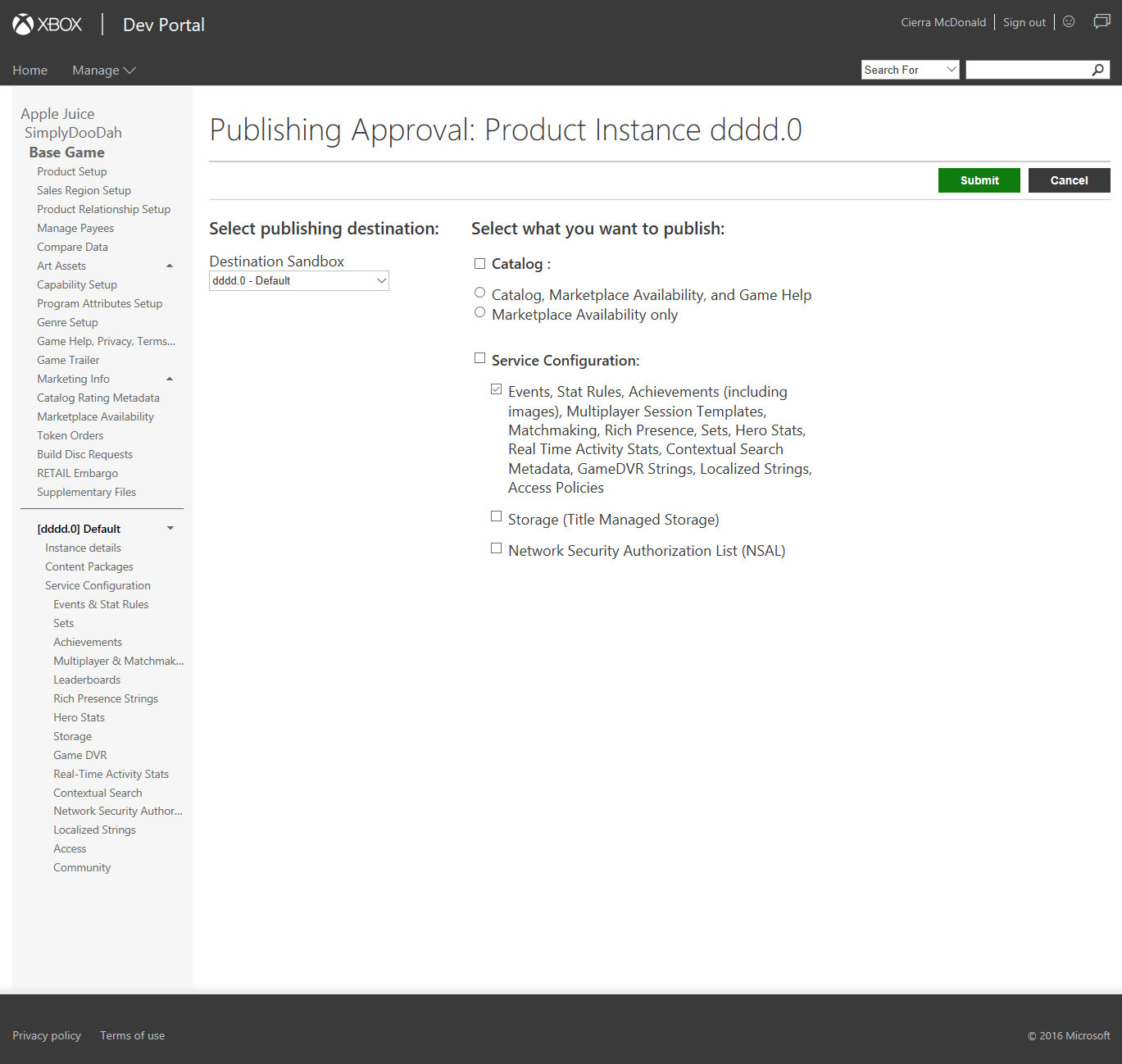Screen dimensions: 1122x1064
Task: Collapse the Art Assets section arrow
Action: (170, 266)
